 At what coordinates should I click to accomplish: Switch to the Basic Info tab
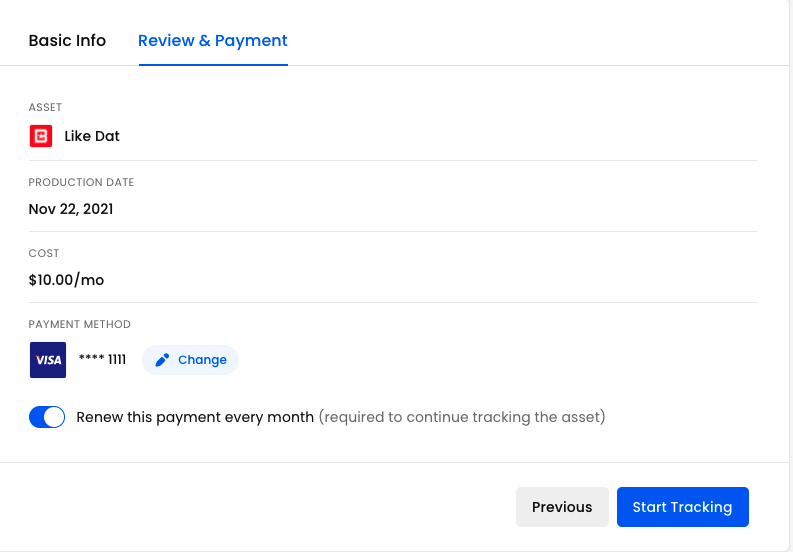point(67,41)
